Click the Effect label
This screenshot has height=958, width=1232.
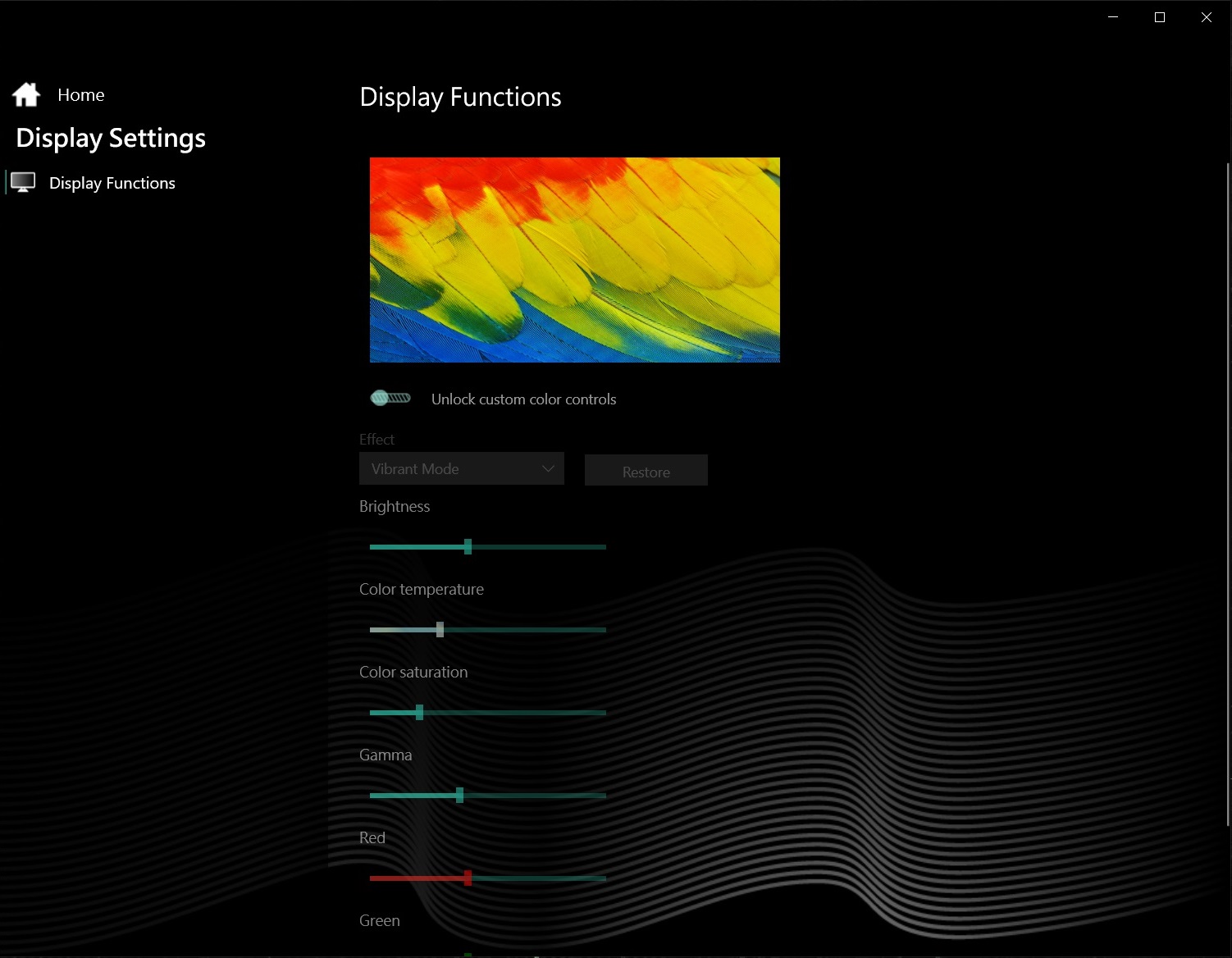tap(376, 440)
